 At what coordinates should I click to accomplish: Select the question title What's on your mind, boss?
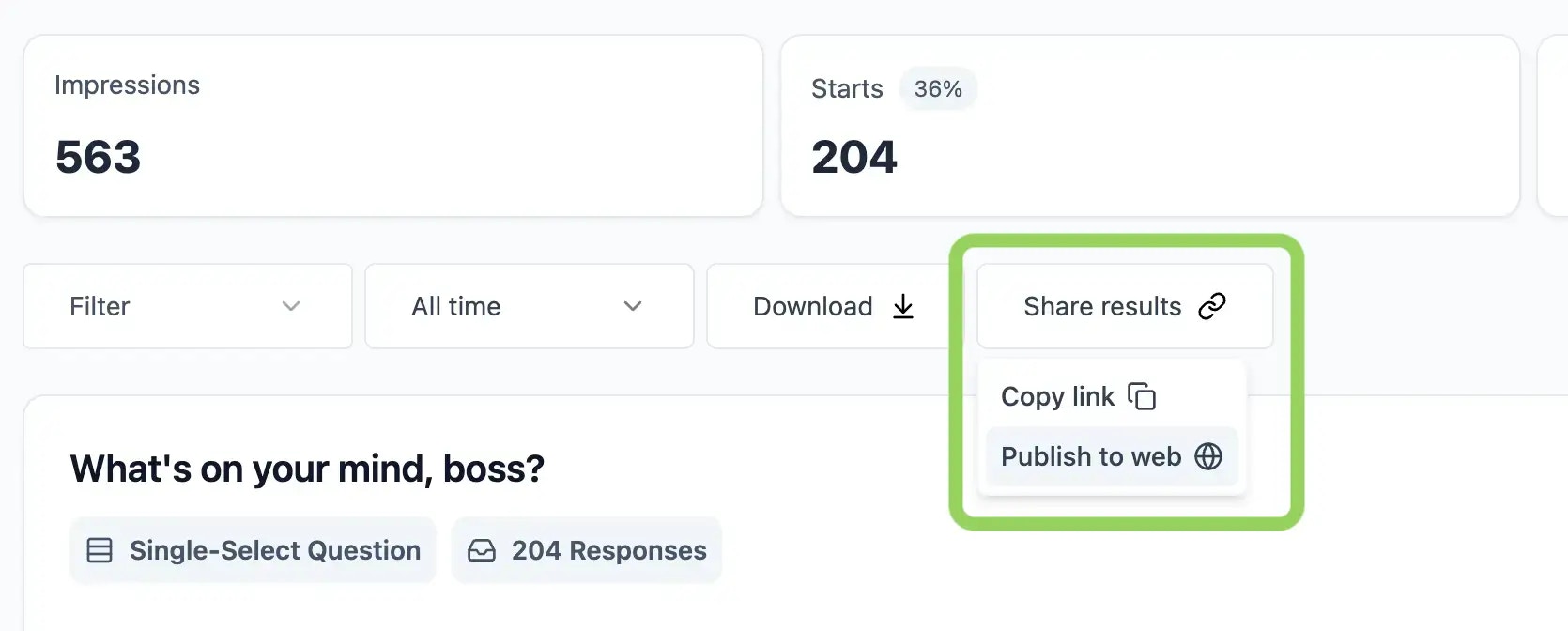(x=307, y=468)
